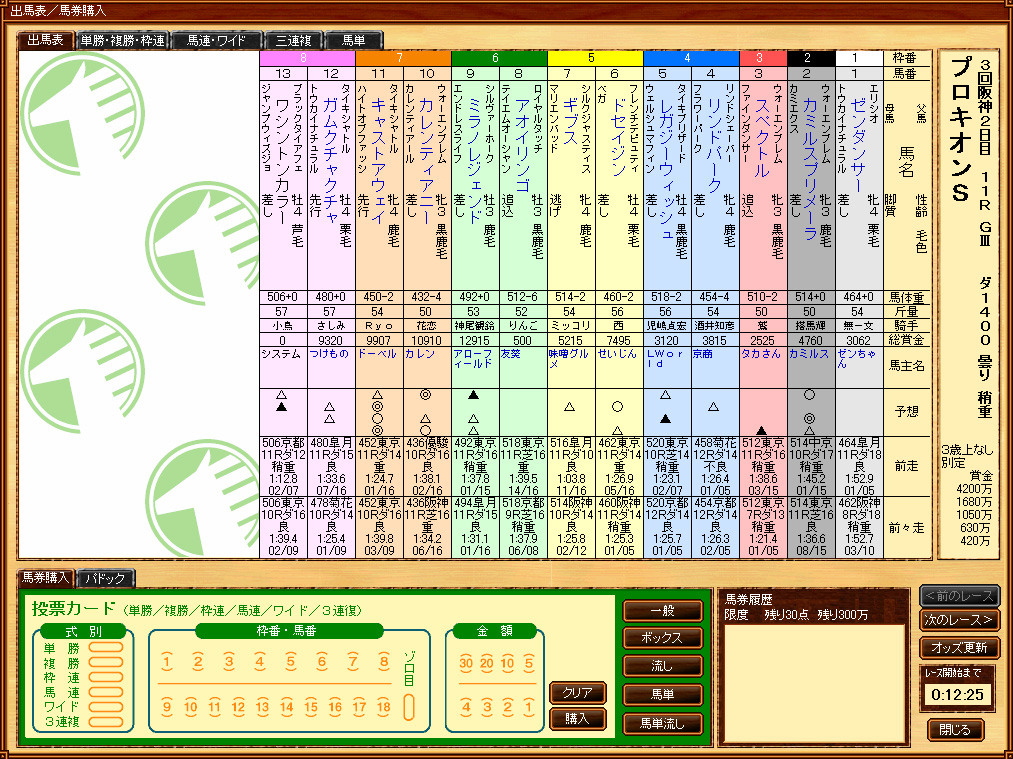Image resolution: width=1013 pixels, height=759 pixels.
Task: Mark the 3連複 bet type bubble
Action: coord(106,721)
